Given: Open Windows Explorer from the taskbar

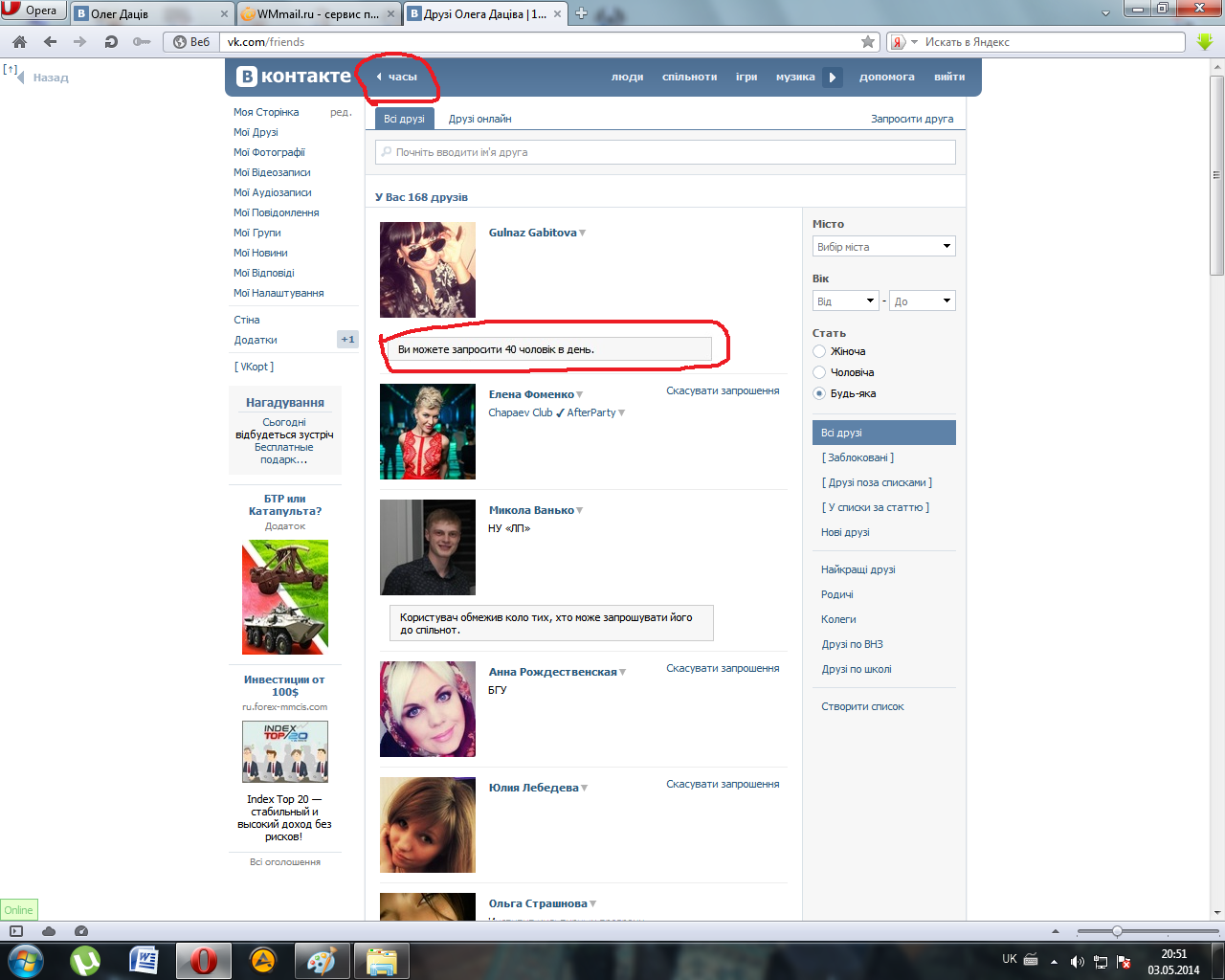Looking at the screenshot, I should coord(382,960).
